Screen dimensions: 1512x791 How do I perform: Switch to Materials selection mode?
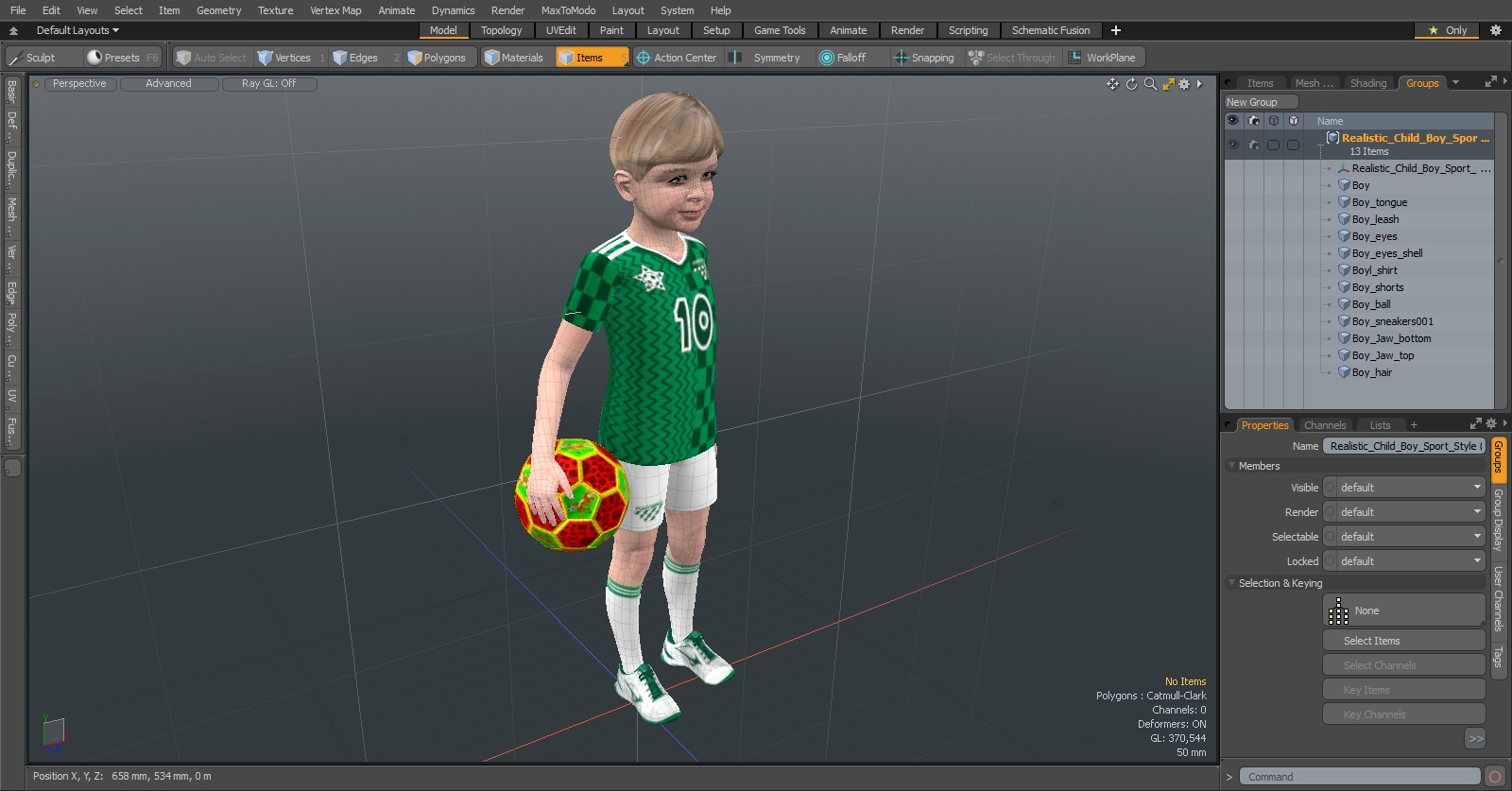pos(515,58)
